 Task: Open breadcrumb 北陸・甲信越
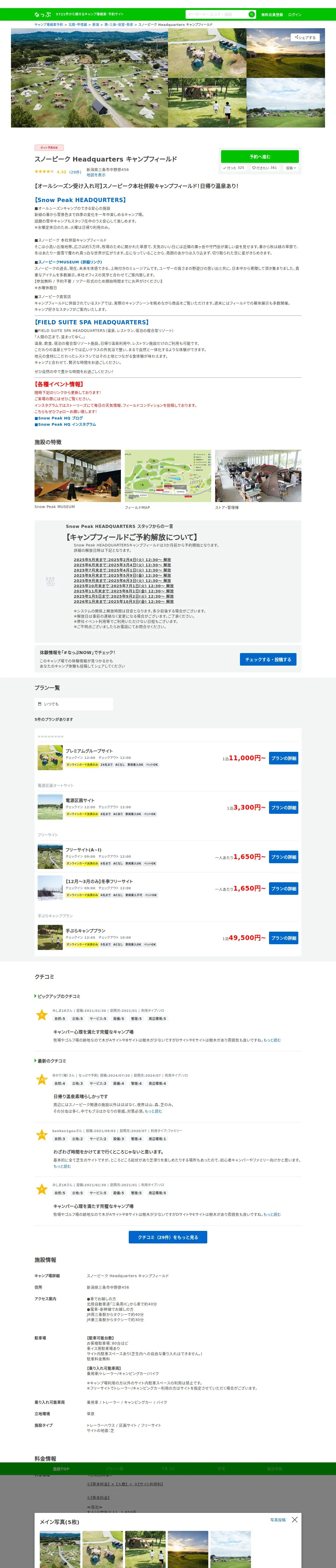point(77,25)
